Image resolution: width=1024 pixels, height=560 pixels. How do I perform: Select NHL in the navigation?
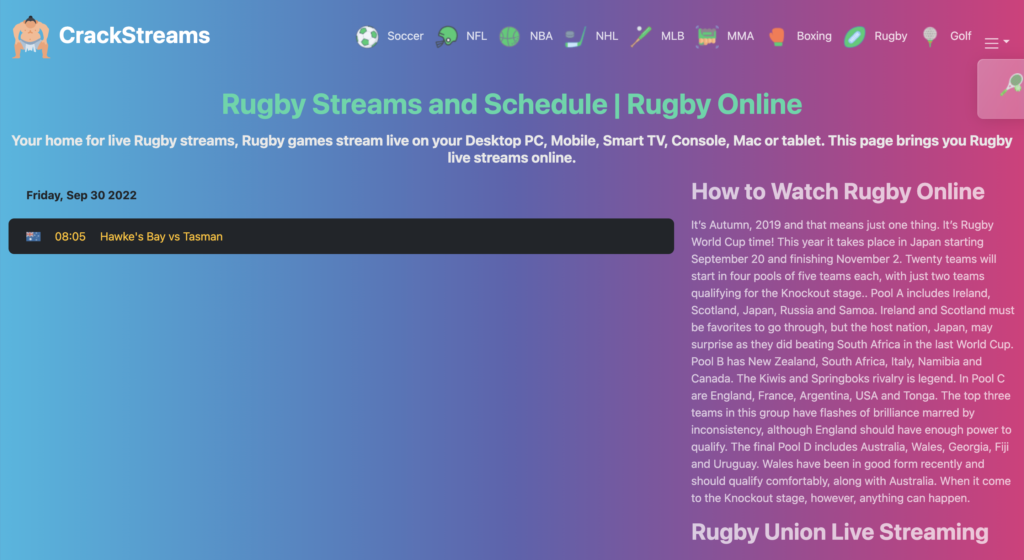pos(607,36)
